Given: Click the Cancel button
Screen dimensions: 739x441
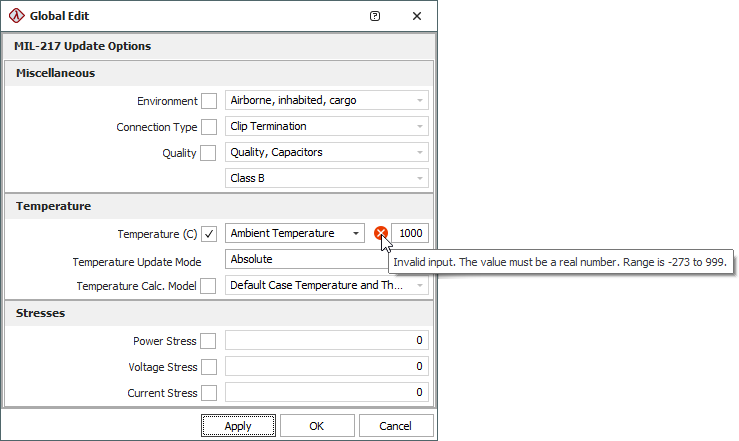Looking at the screenshot, I should click(x=396, y=426).
